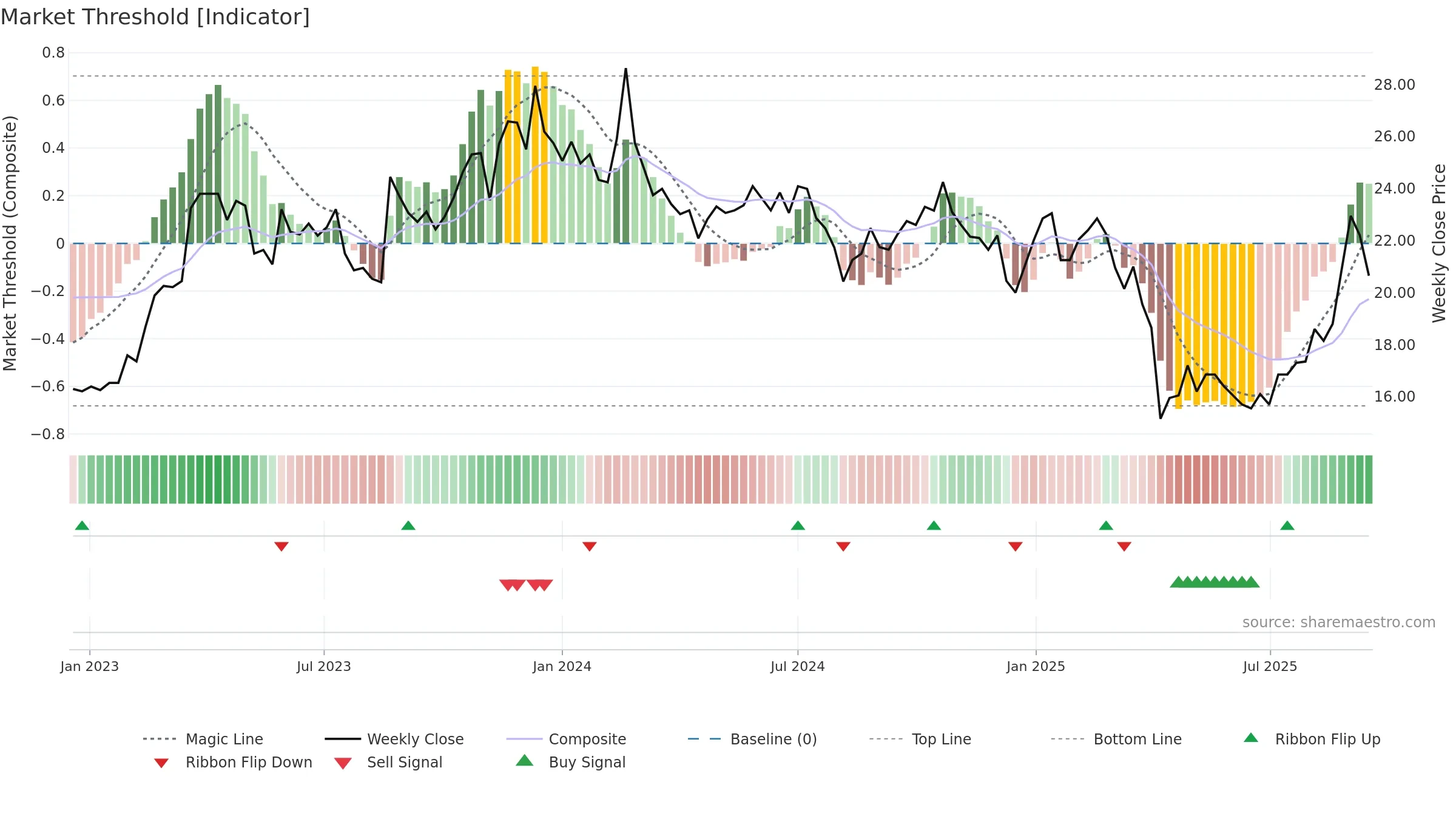The image size is (1456, 819).
Task: Toggle the Baseline (0) legend entry
Action: pyautogui.click(x=752, y=739)
